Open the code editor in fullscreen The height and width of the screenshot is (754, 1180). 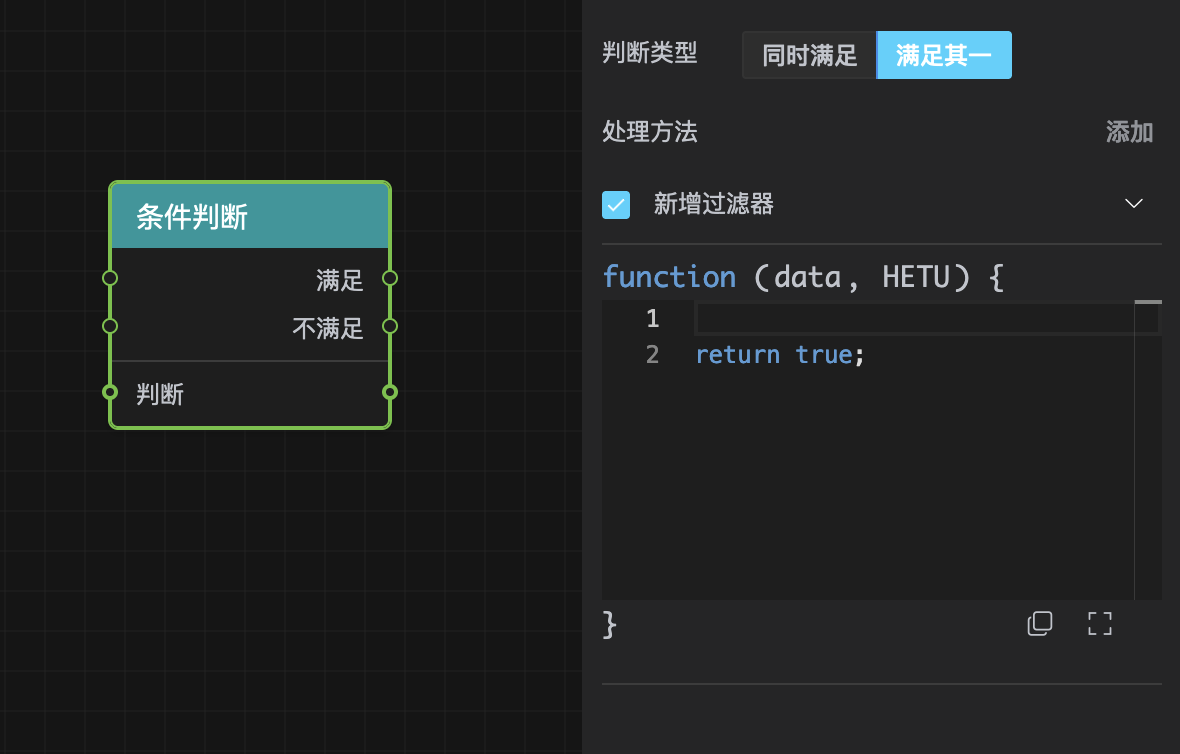(x=1099, y=623)
